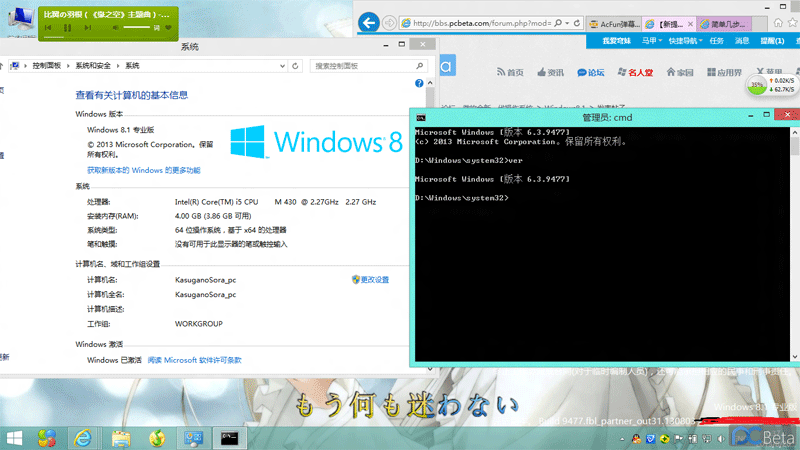Pause the music player widget
This screenshot has height=450, width=800.
66,28
